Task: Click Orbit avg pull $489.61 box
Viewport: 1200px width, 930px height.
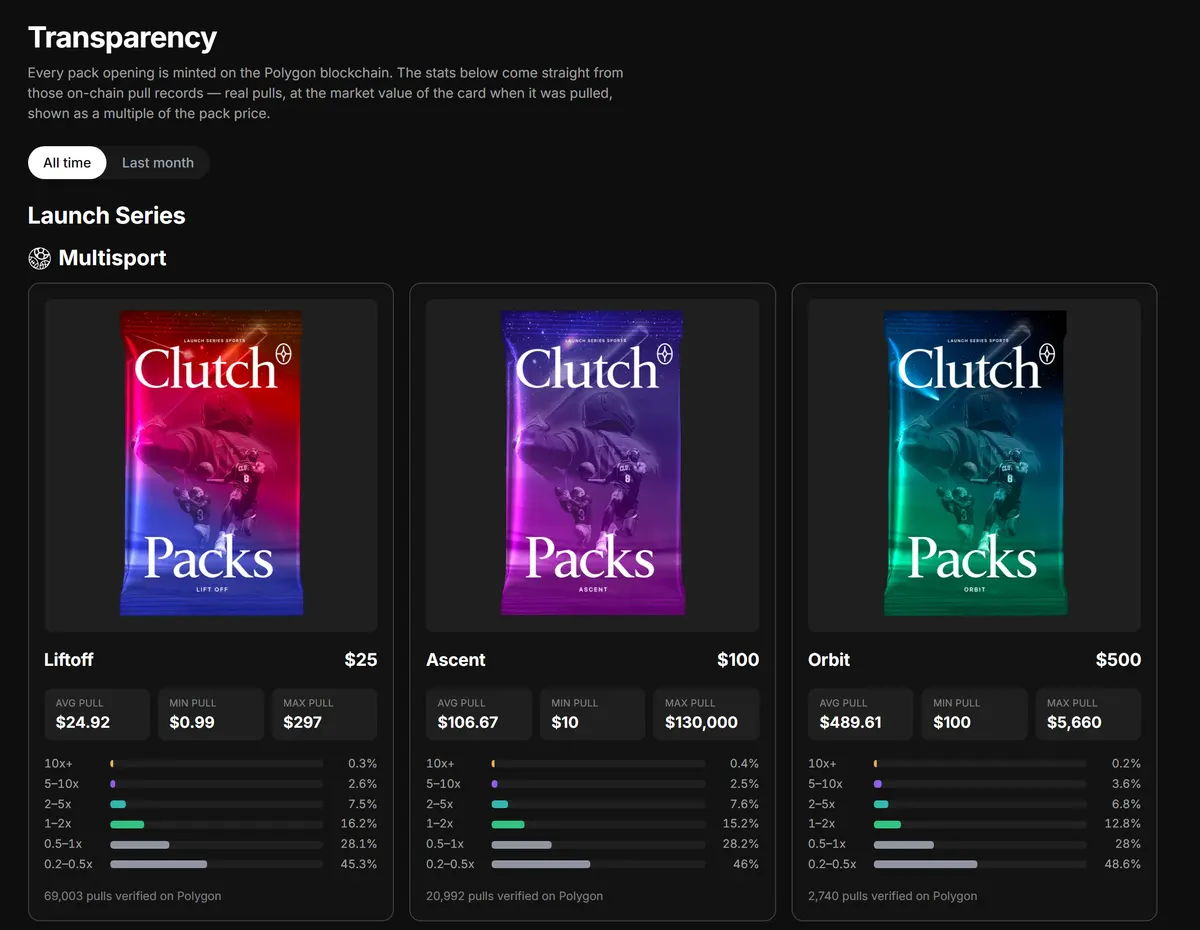Action: 861,714
